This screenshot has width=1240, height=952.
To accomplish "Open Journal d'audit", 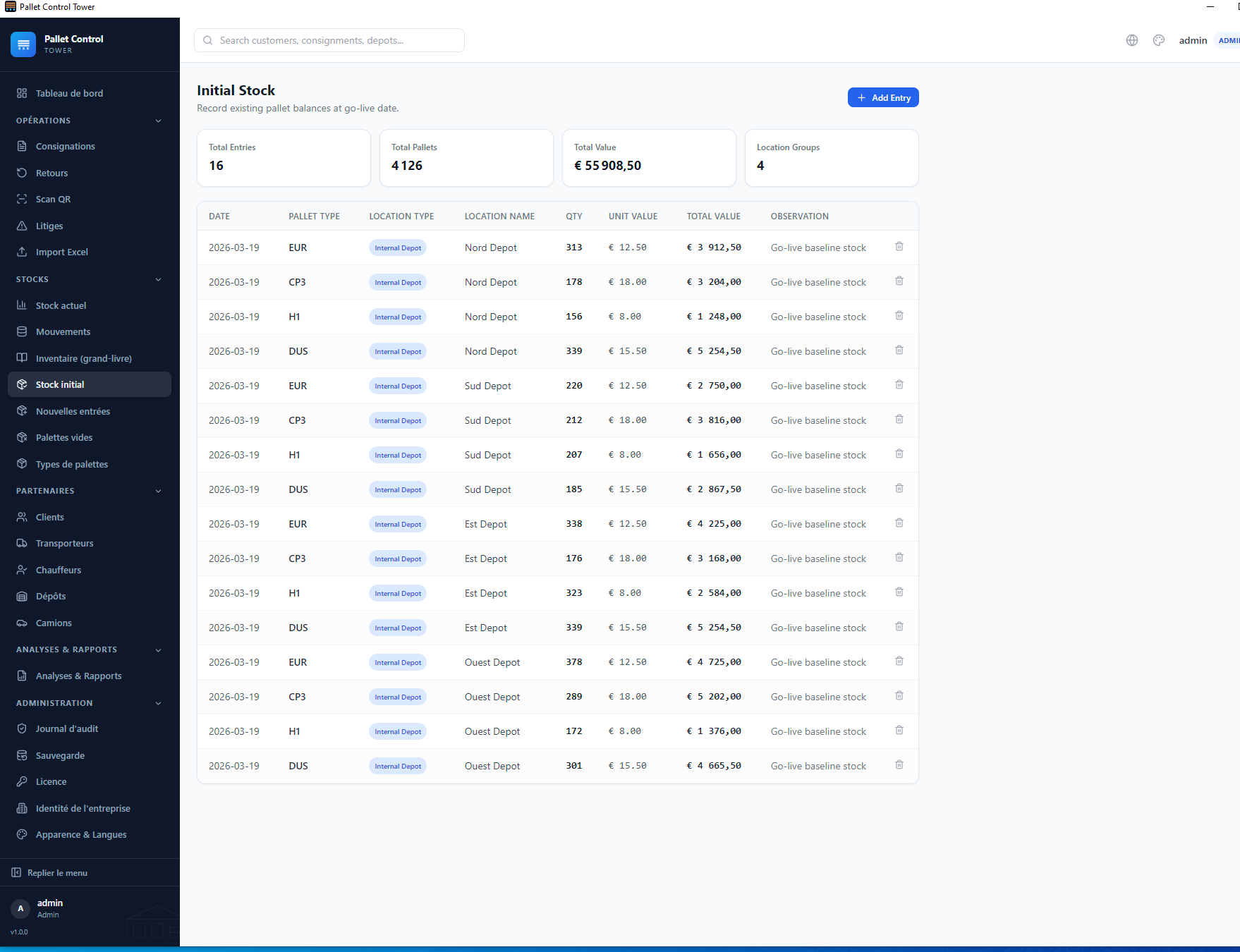I will point(90,729).
